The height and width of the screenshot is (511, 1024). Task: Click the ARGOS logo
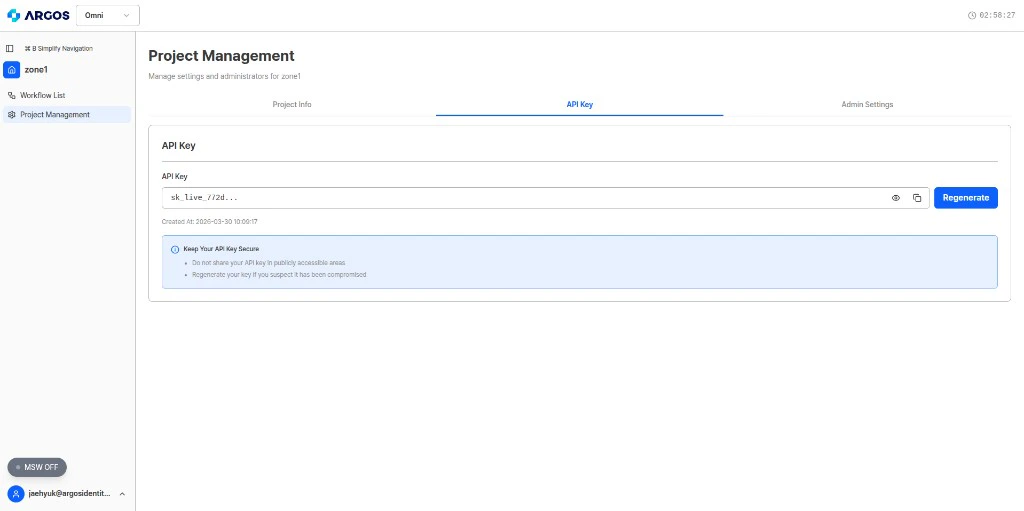click(37, 15)
